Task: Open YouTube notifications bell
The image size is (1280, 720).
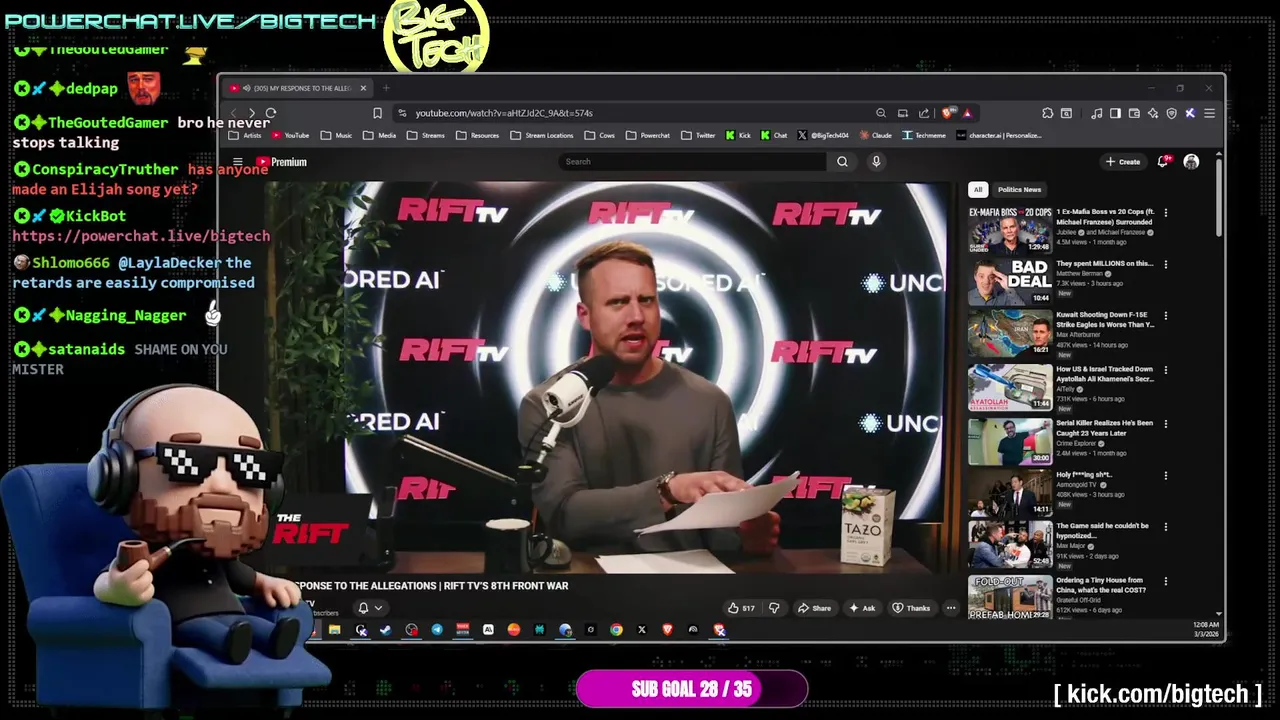Action: pos(1163,161)
